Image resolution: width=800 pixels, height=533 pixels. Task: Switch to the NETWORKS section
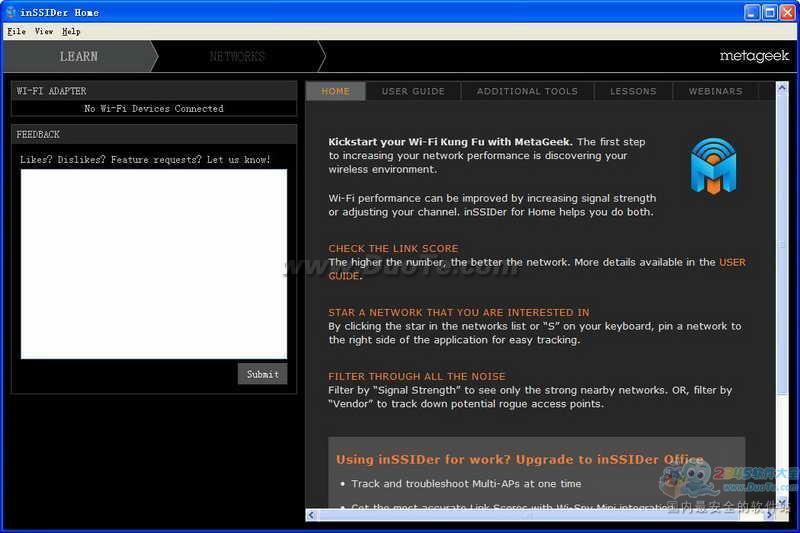coord(237,57)
